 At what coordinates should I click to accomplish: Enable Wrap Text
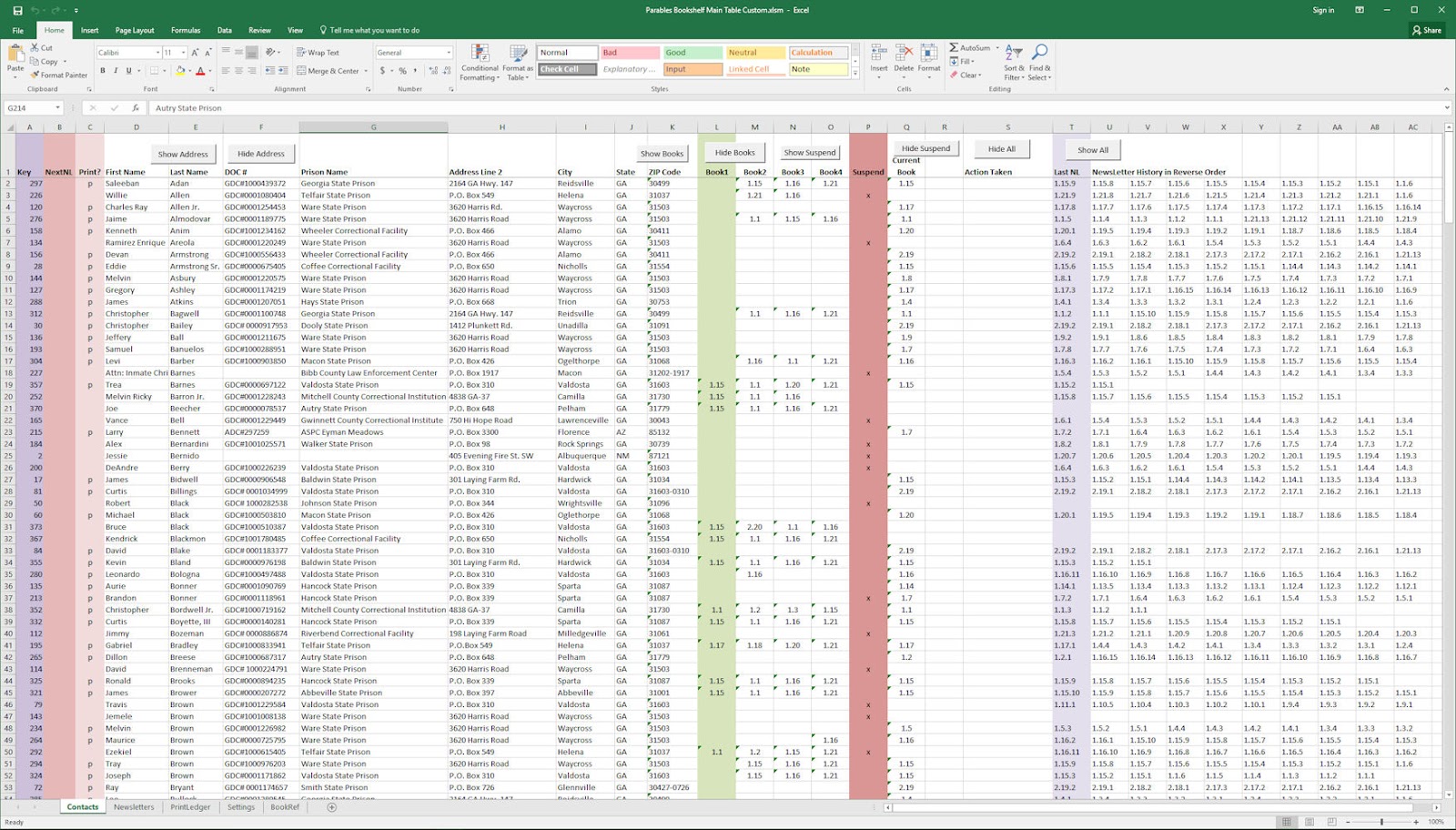(x=323, y=52)
